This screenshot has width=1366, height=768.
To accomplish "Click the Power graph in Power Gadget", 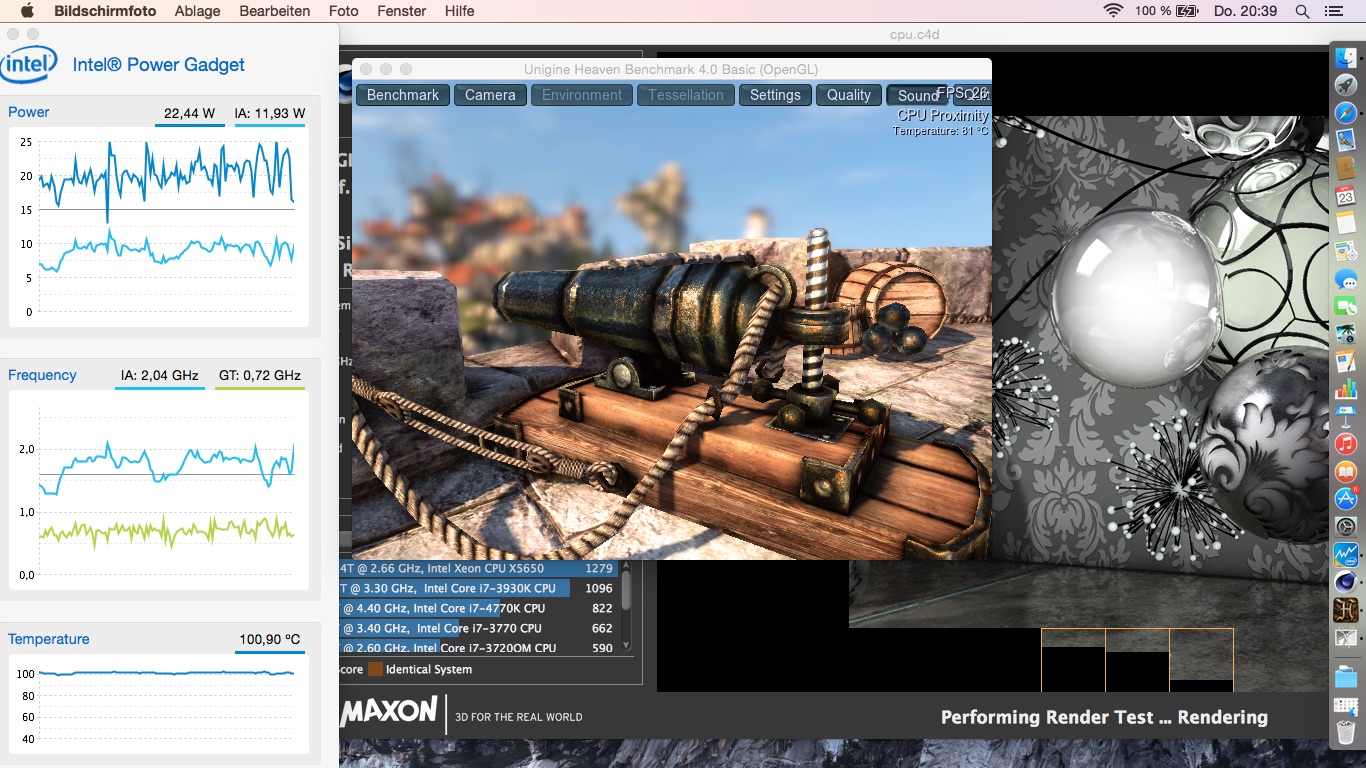I will 160,226.
